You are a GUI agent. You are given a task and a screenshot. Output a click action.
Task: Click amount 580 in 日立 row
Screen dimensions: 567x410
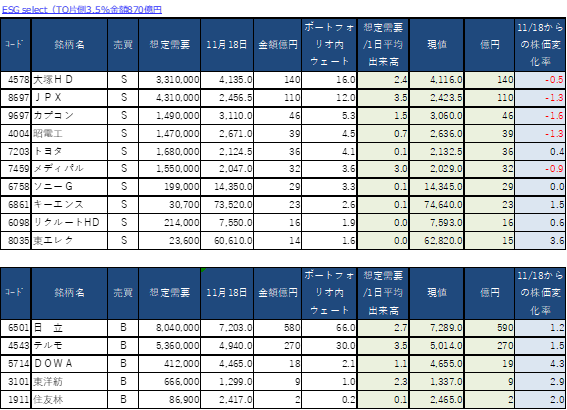(x=278, y=328)
